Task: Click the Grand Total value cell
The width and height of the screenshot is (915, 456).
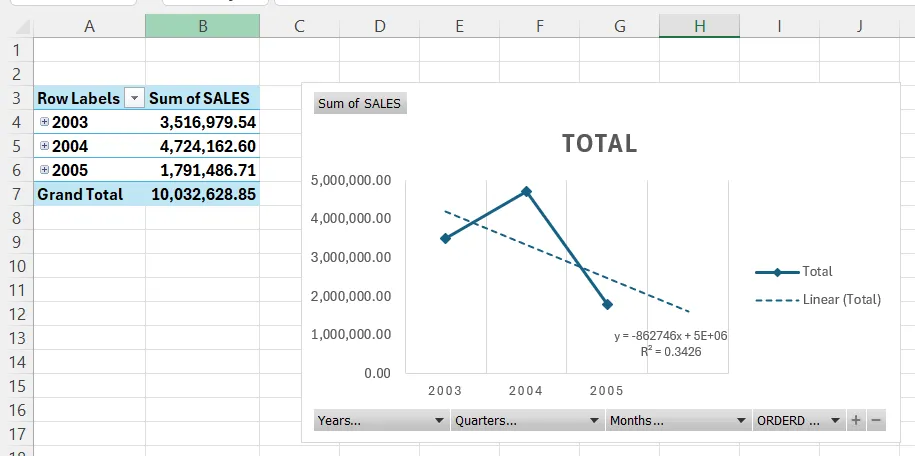Action: click(202, 194)
